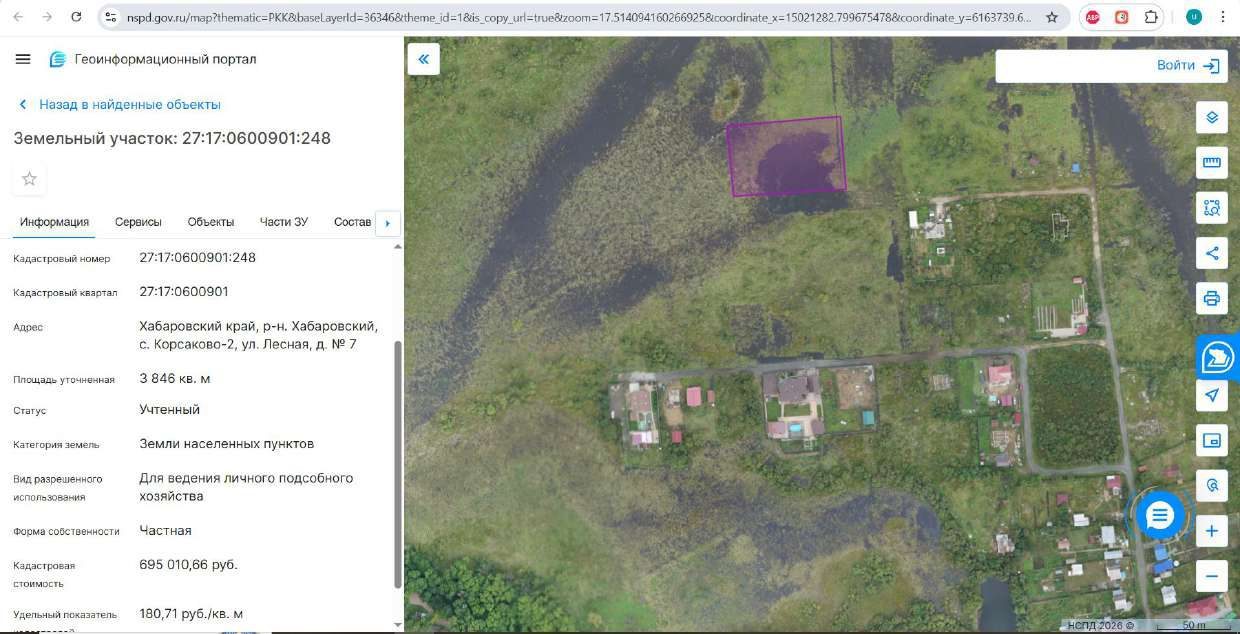Switch to the Части ЗУ tab
Screen dimensions: 1240x634
pos(284,222)
